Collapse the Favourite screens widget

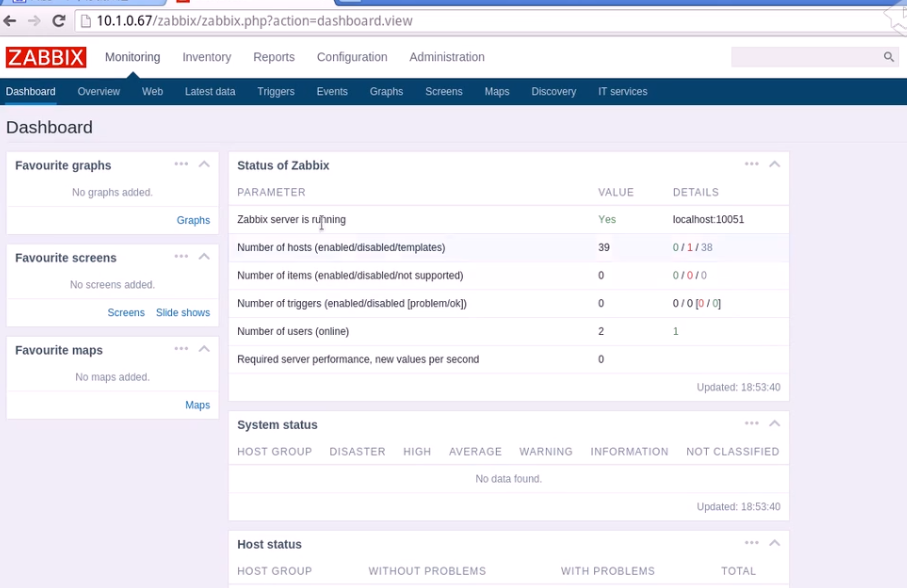pos(204,256)
